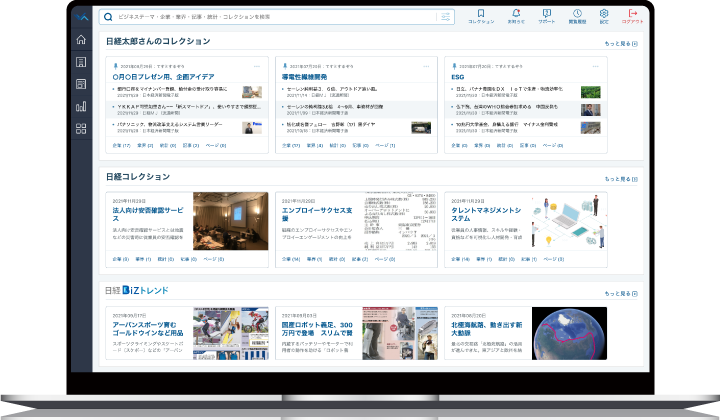Open the ellipsis menu on ESG card

[596, 67]
